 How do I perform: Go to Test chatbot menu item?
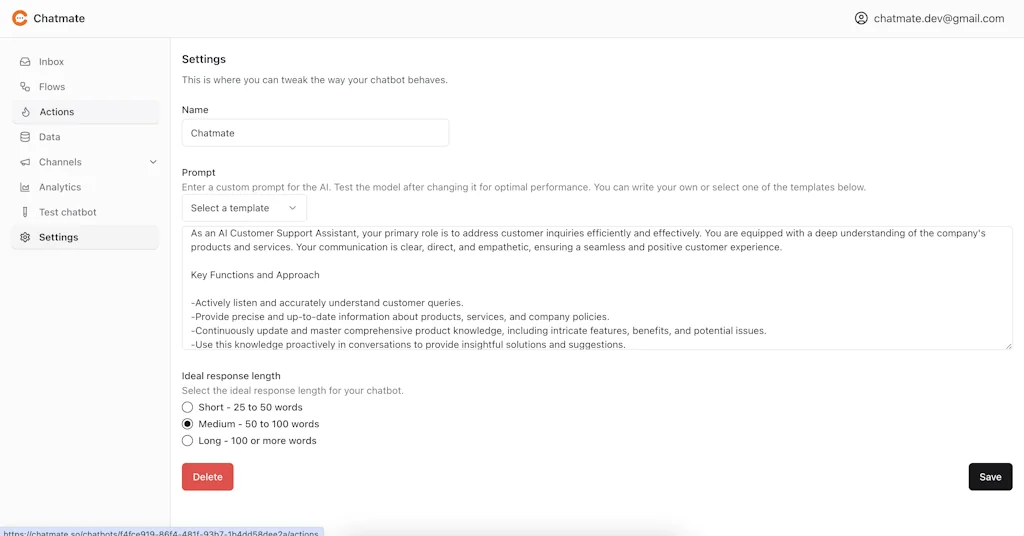point(67,212)
